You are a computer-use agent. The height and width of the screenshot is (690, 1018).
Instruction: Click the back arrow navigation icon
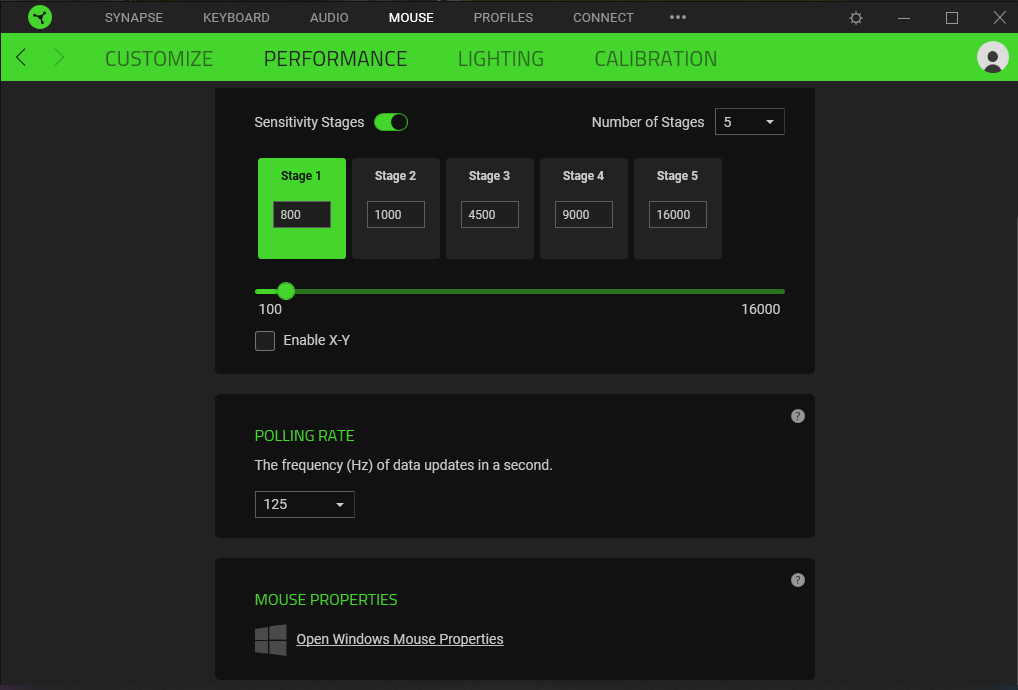click(x=21, y=58)
